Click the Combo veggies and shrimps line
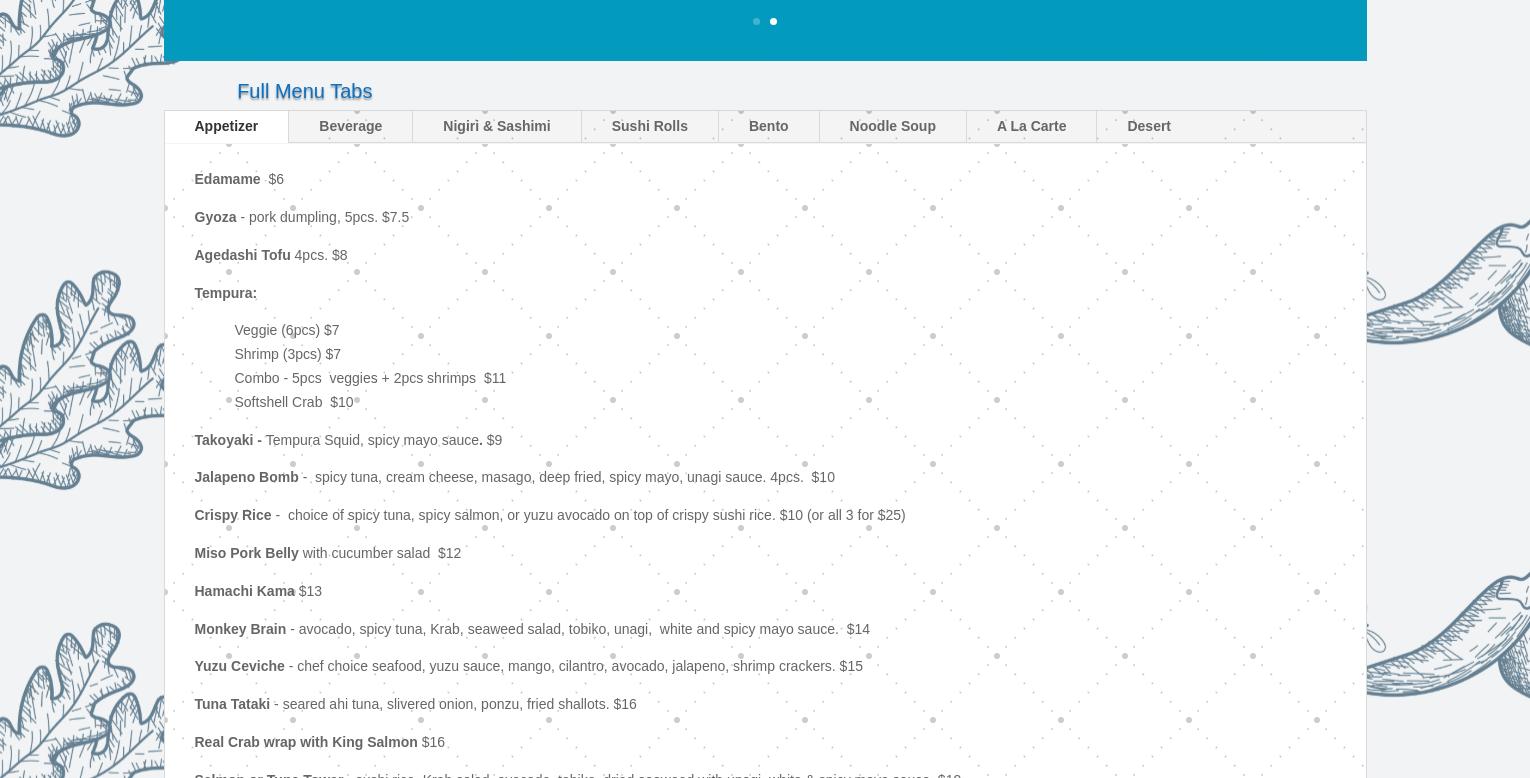The image size is (1530, 778). click(x=370, y=378)
